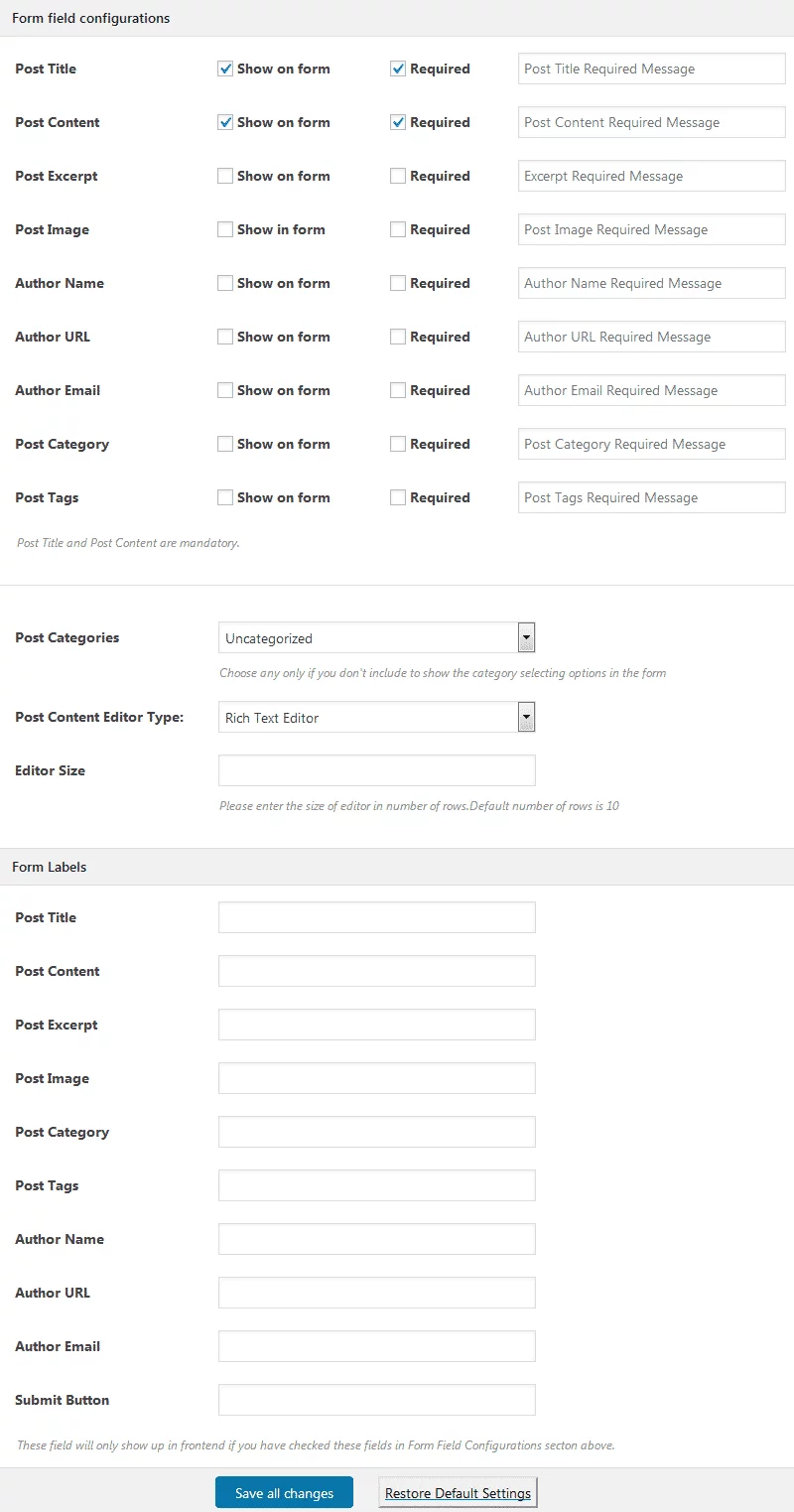Click the Uncategorized dropdown arrow

tap(527, 637)
